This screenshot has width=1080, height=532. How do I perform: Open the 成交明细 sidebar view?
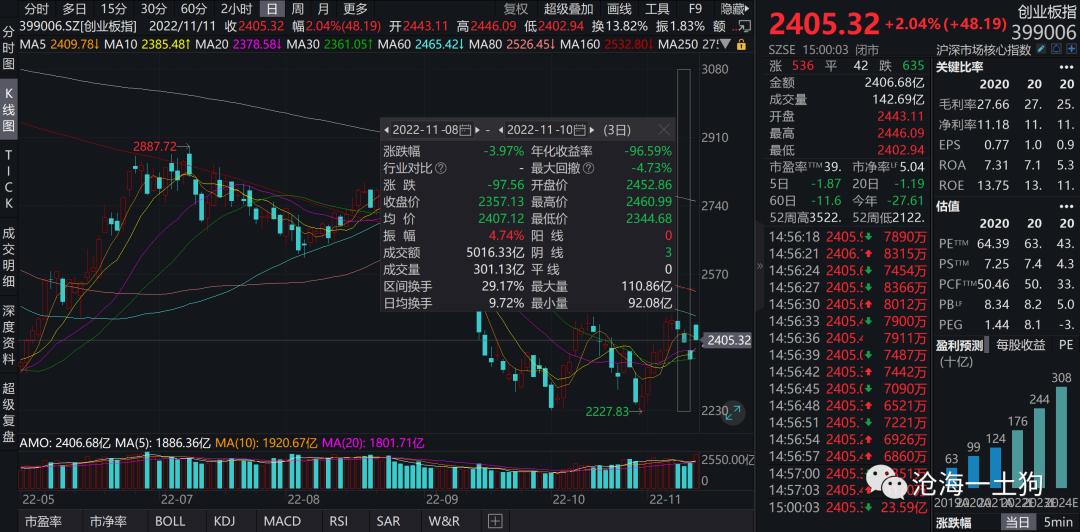[x=9, y=257]
